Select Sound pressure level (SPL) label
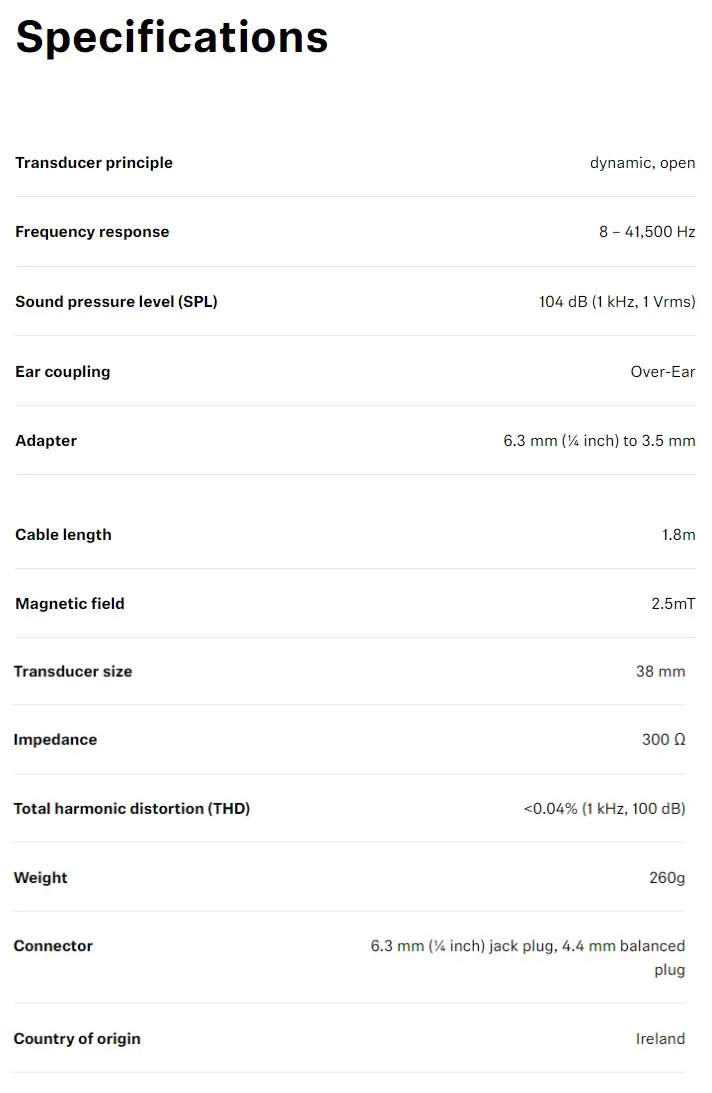712x1093 pixels. (x=116, y=302)
